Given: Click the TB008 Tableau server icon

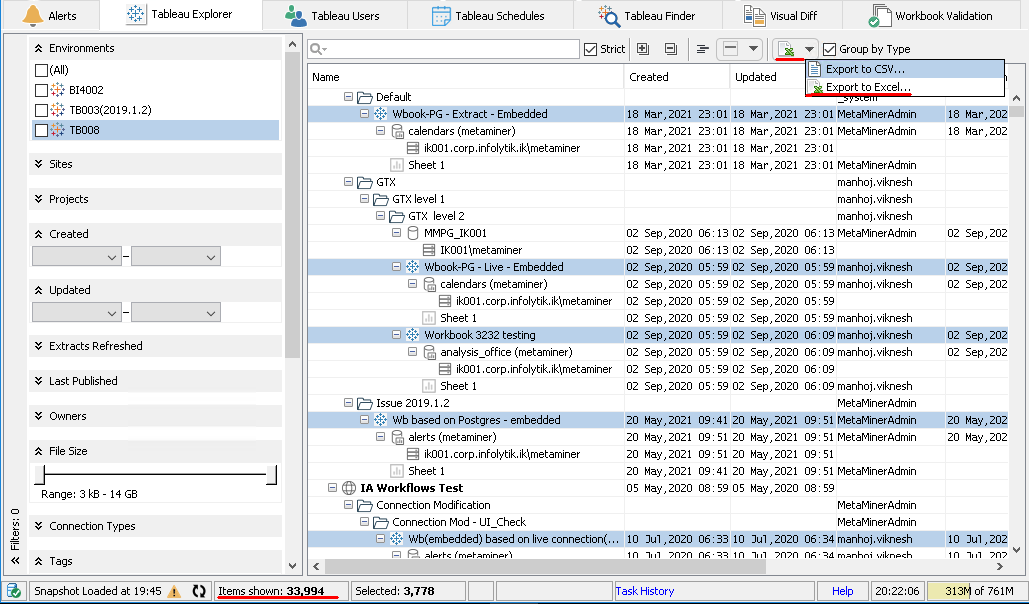Looking at the screenshot, I should coord(58,130).
